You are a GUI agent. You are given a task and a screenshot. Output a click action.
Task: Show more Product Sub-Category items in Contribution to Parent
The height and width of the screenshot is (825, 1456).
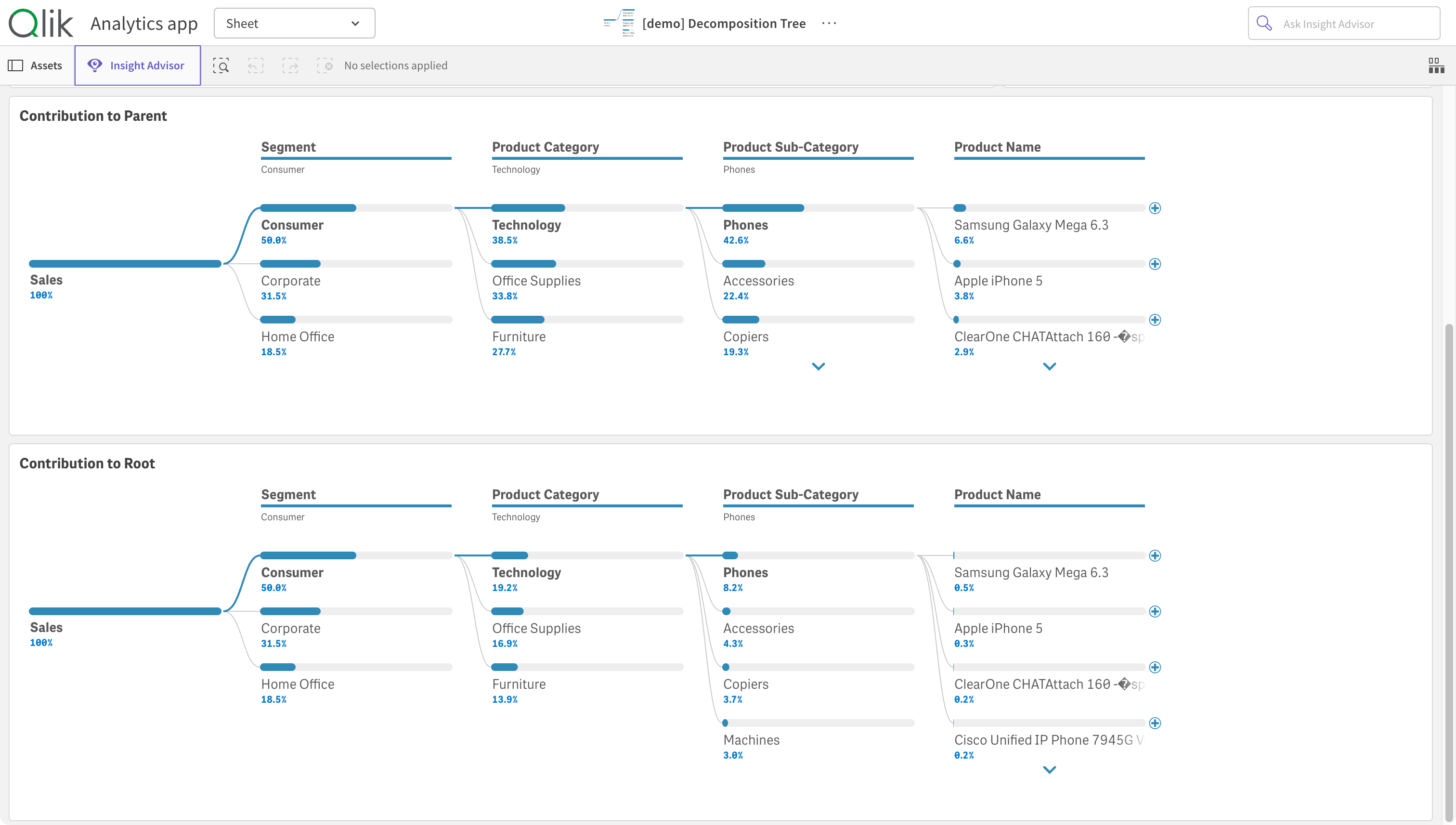tap(818, 367)
